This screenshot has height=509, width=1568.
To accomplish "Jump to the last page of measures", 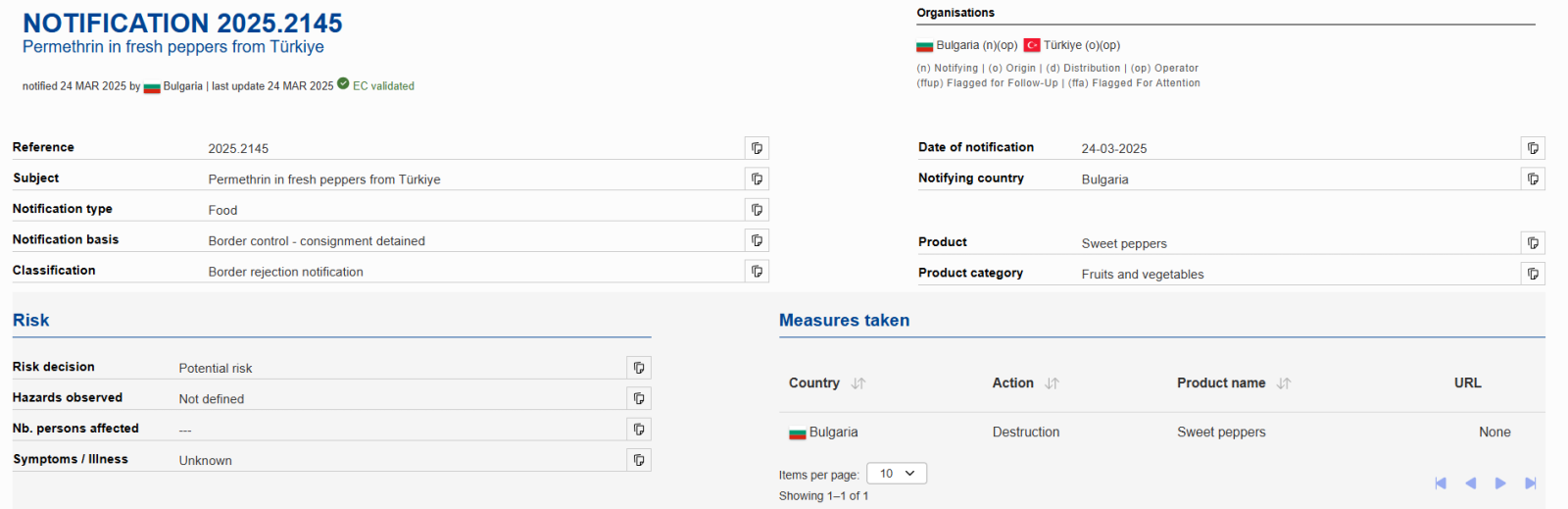I will coord(1531,483).
